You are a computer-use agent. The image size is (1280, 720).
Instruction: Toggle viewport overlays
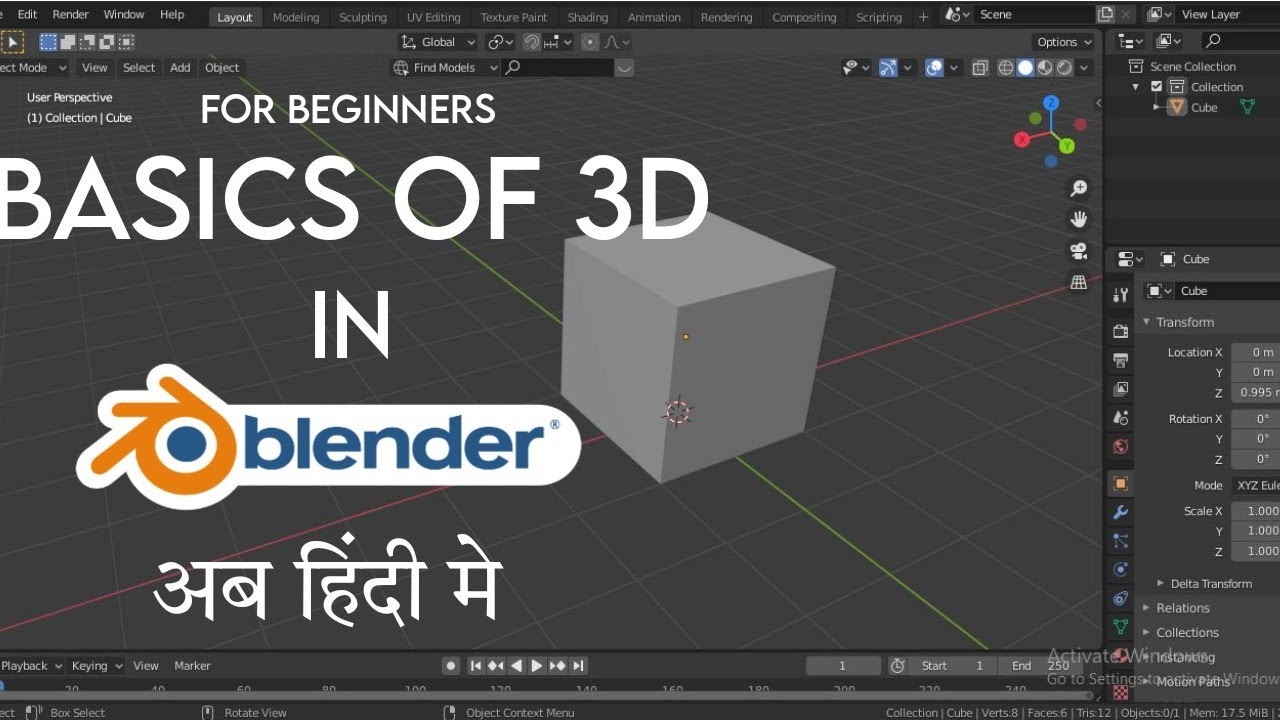coord(934,68)
